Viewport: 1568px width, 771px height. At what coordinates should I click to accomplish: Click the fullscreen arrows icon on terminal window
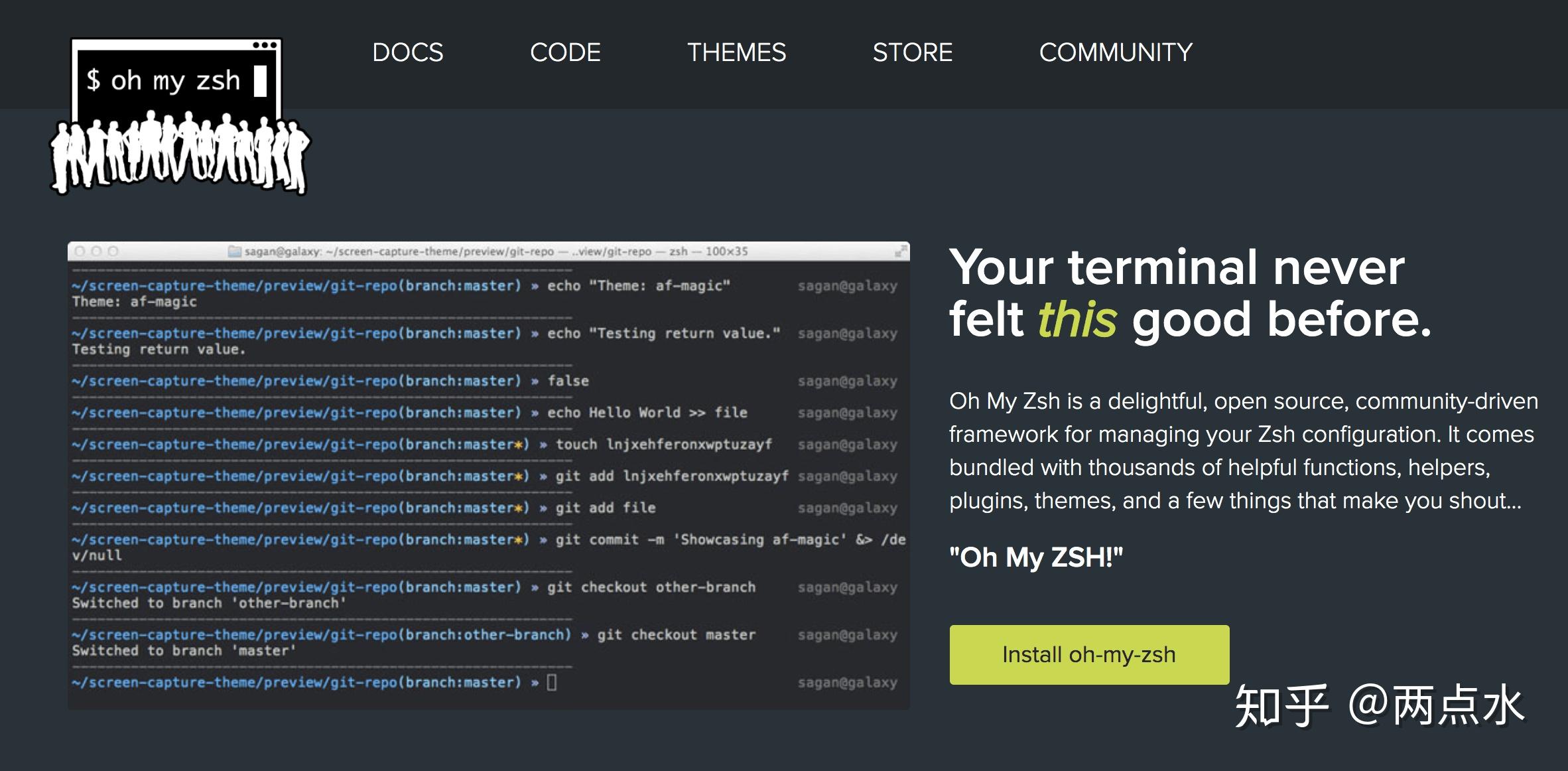(x=900, y=251)
